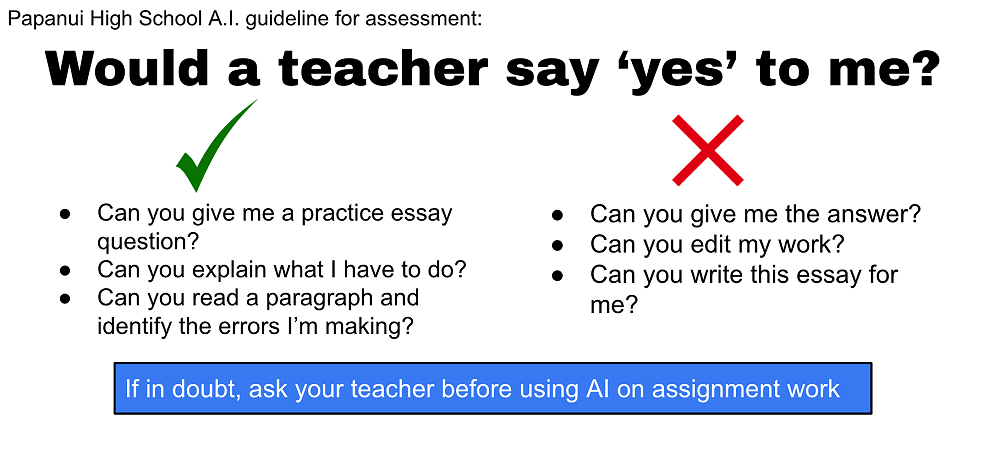Click the 'Can you edit my work?' item
The height and width of the screenshot is (455, 1000).
(x=717, y=244)
